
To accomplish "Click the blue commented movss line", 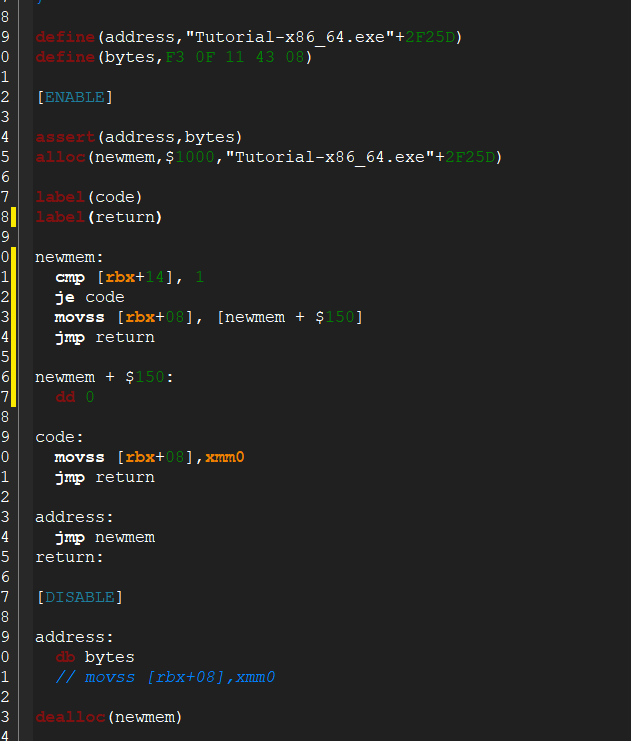I will [165, 677].
